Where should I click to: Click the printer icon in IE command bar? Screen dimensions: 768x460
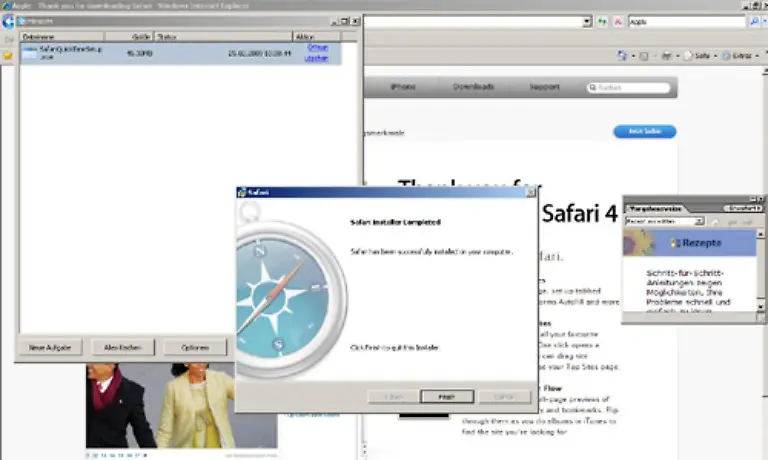pos(667,56)
